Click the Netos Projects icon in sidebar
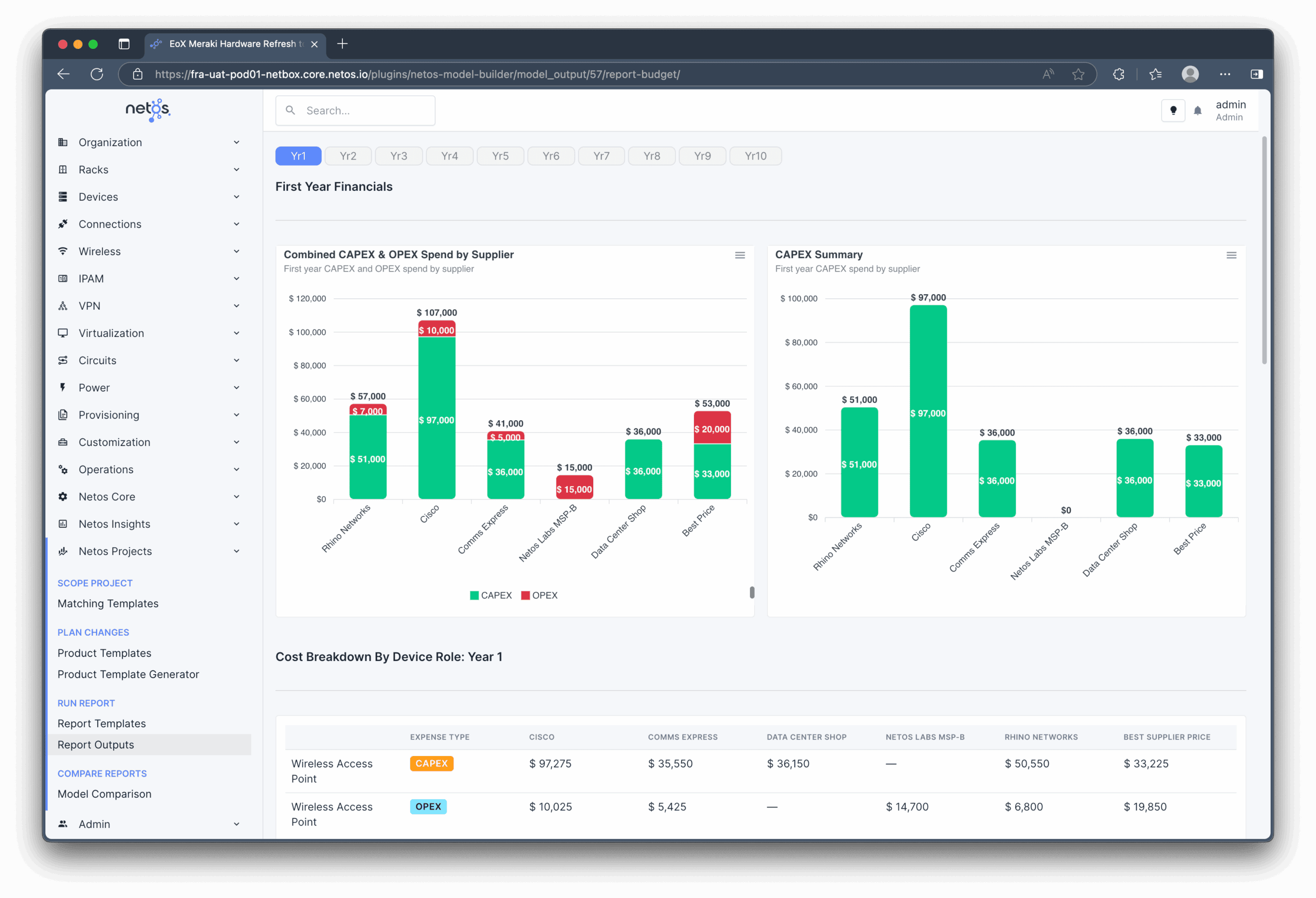 click(63, 551)
